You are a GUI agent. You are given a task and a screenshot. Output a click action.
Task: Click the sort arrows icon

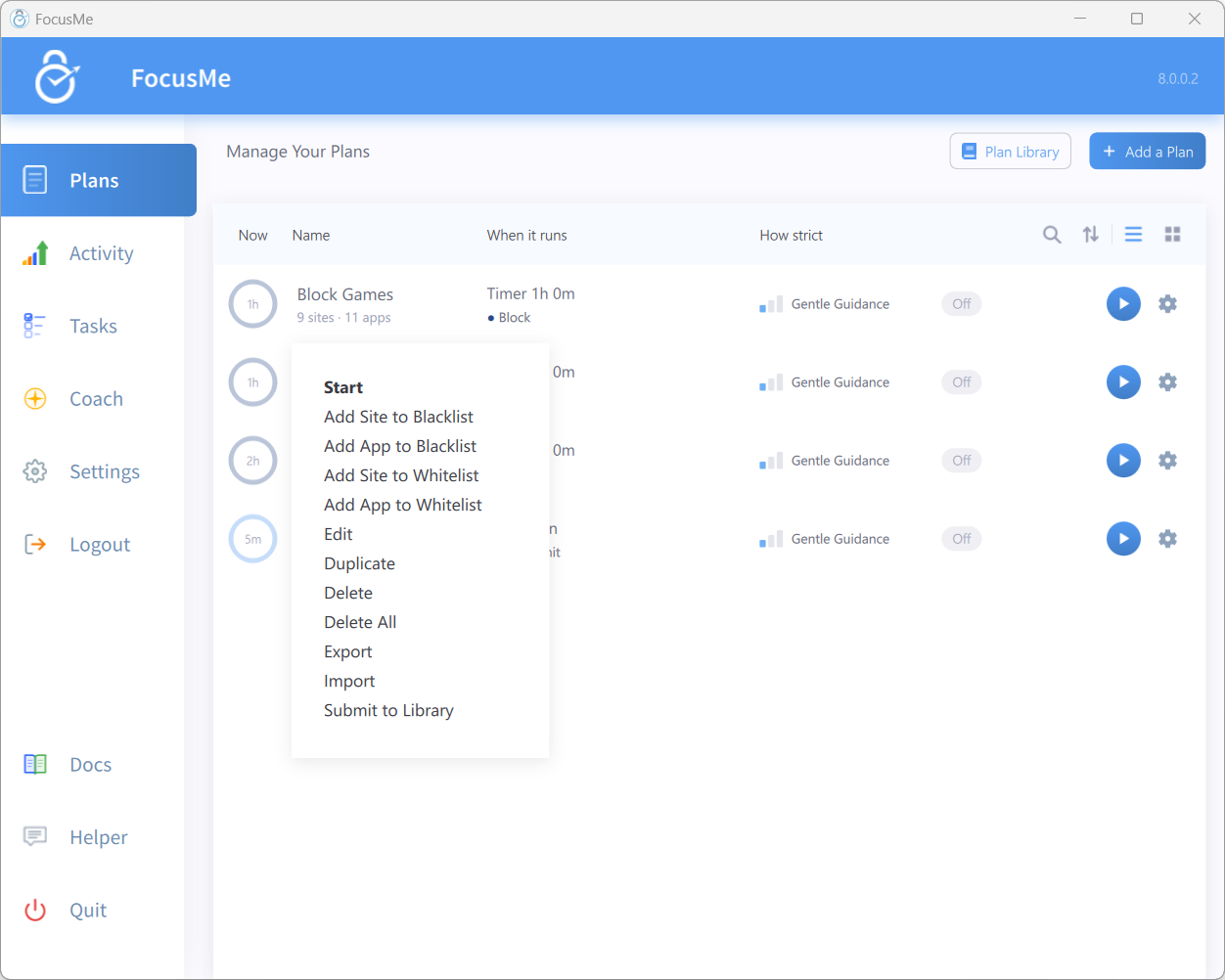coord(1091,235)
